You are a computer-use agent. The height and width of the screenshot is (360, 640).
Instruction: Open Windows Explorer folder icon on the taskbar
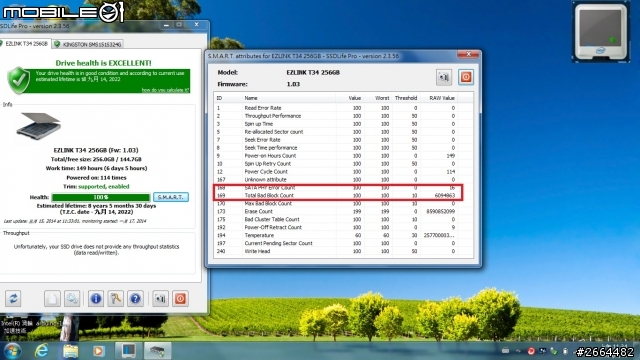click(x=70, y=351)
